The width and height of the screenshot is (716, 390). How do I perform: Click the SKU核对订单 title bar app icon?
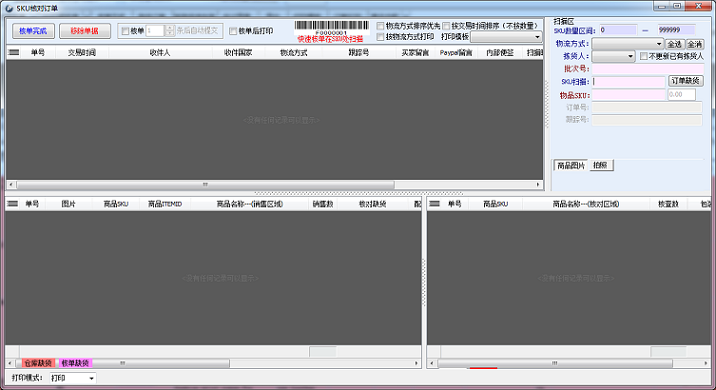pos(9,8)
